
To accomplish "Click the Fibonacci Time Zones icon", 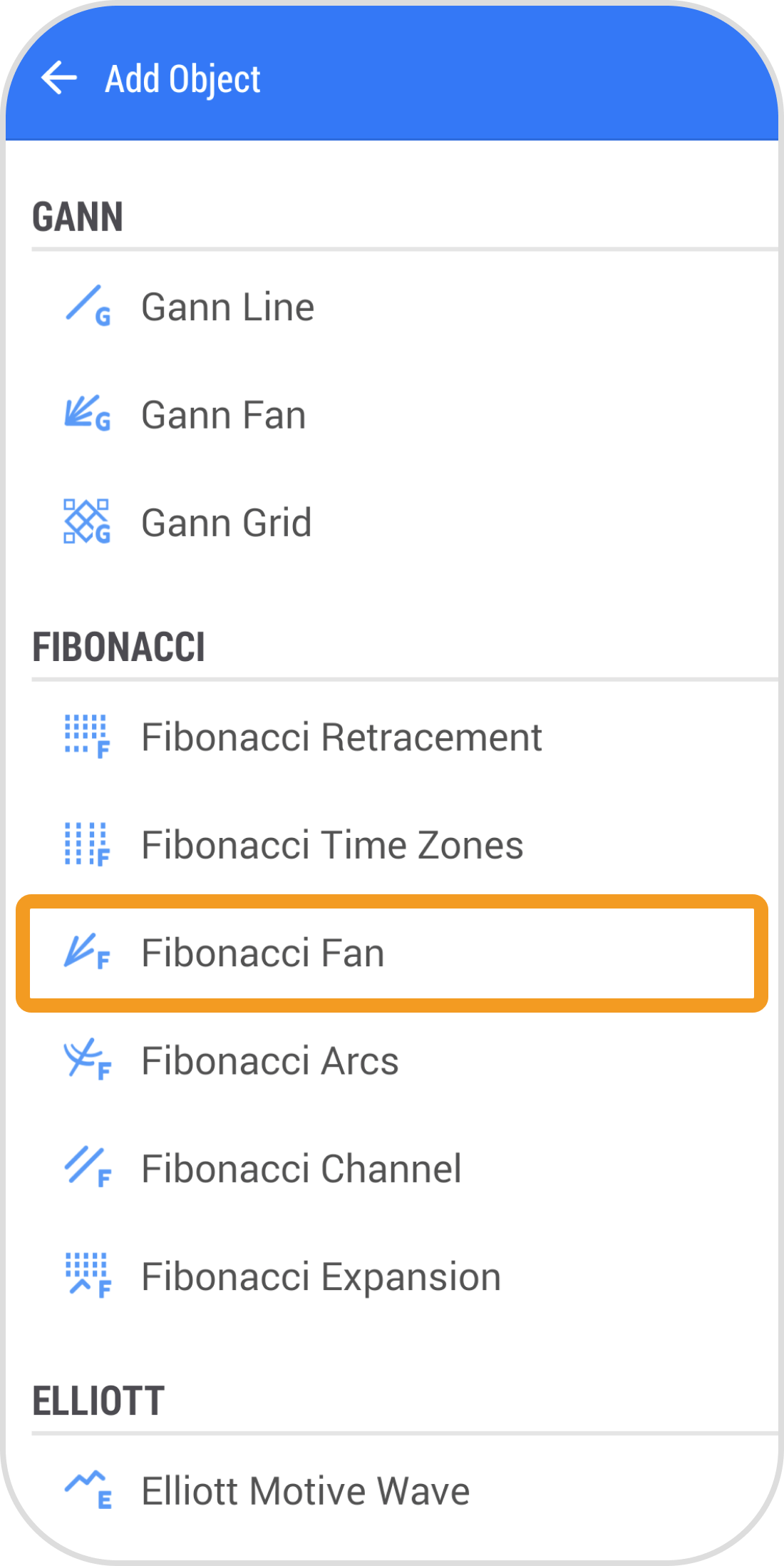I will pos(87,844).
